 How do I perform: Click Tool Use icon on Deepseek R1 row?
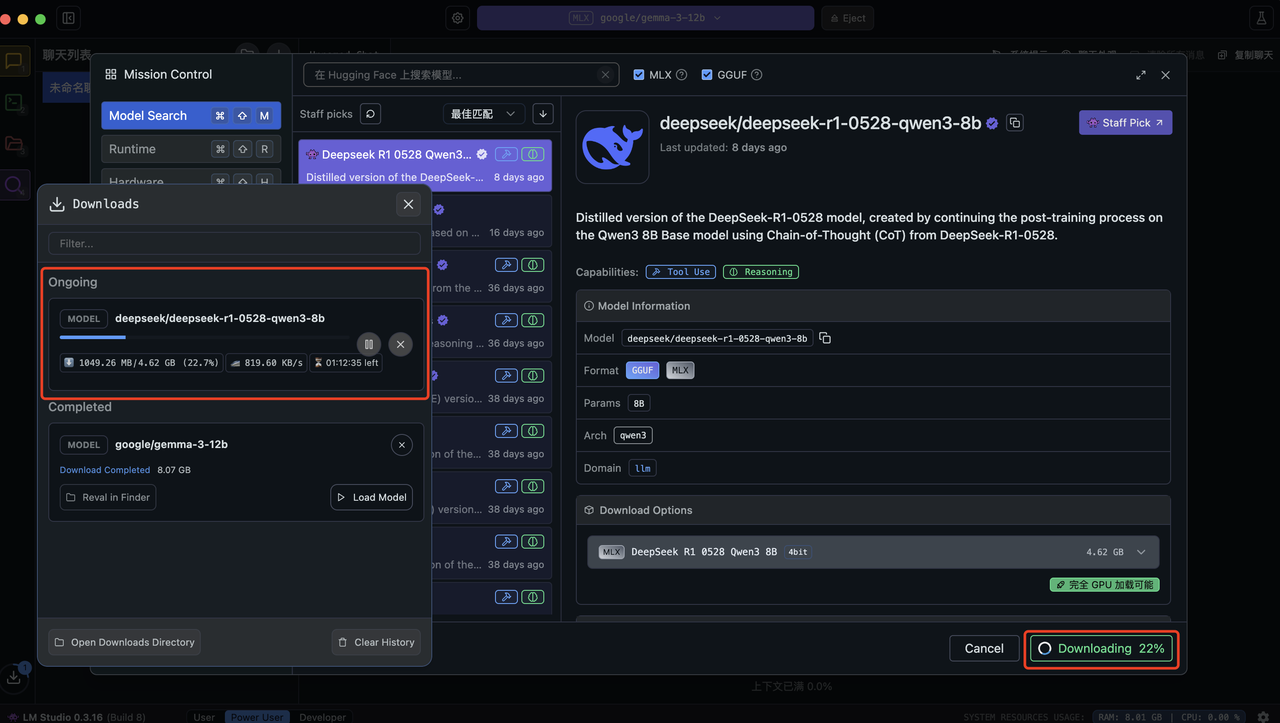pos(507,155)
